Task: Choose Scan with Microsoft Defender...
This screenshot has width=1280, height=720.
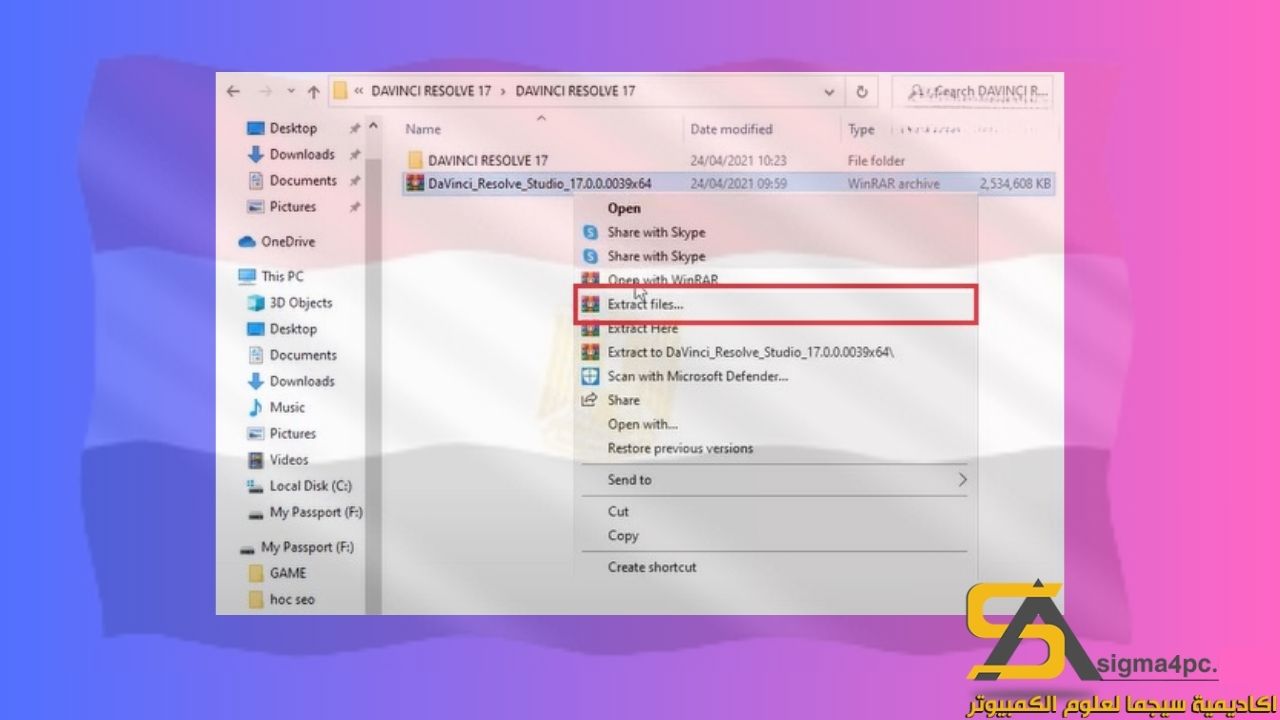Action: [698, 376]
